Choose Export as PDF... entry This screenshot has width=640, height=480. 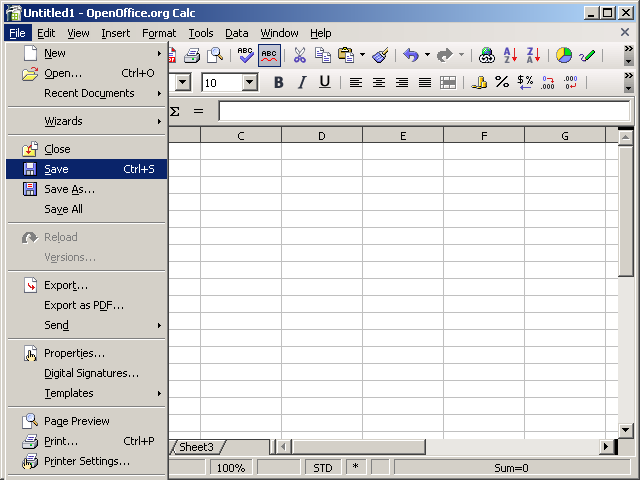pos(87,305)
